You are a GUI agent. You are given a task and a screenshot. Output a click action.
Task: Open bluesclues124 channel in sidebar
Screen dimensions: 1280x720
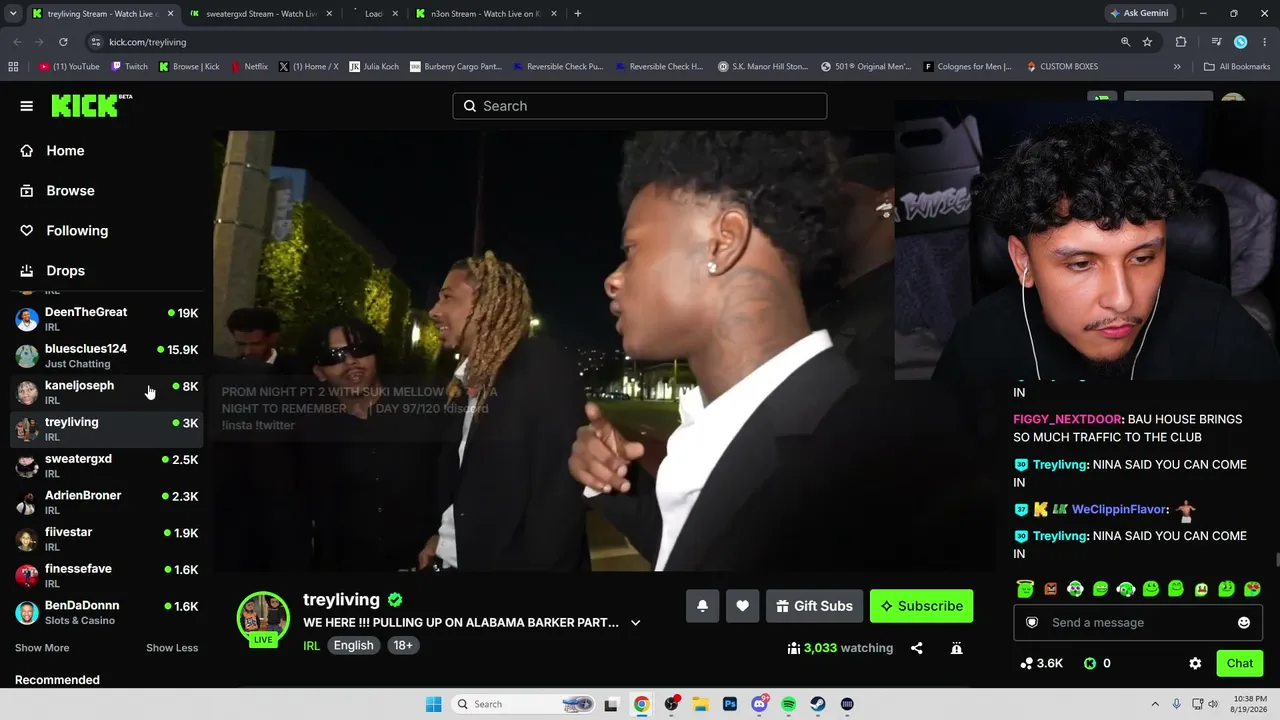click(x=106, y=356)
